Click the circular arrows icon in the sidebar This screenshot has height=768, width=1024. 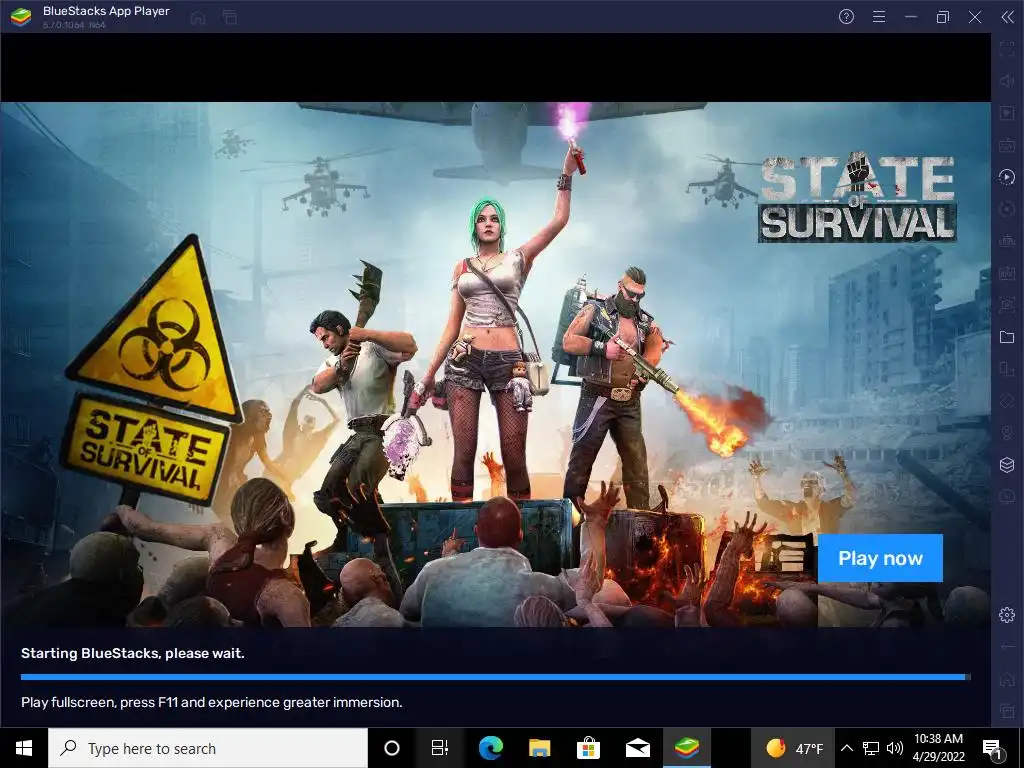(1007, 209)
